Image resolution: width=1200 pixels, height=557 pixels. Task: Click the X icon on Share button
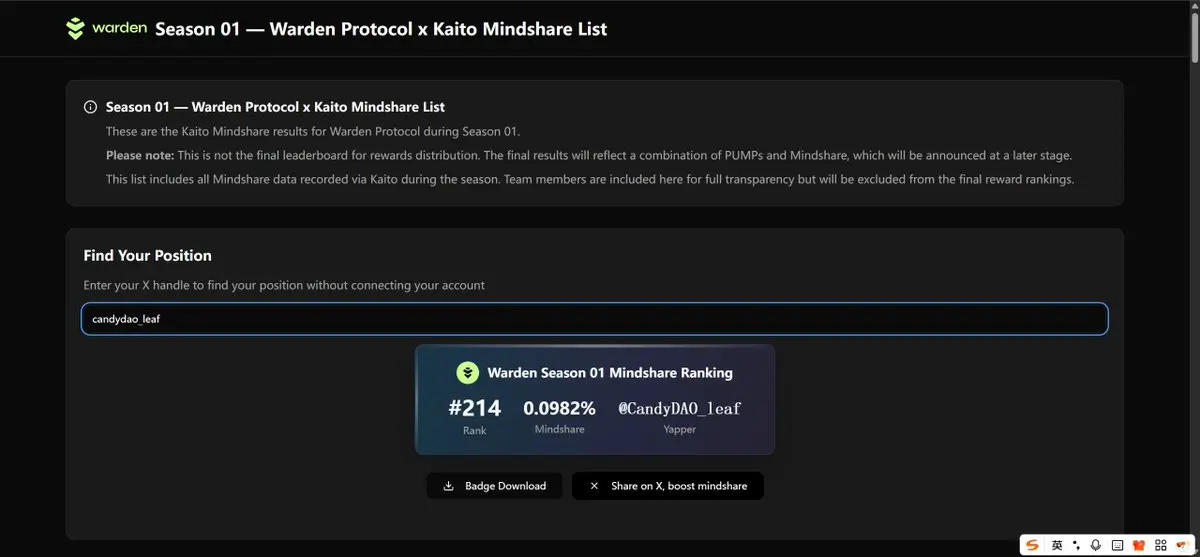click(x=594, y=486)
